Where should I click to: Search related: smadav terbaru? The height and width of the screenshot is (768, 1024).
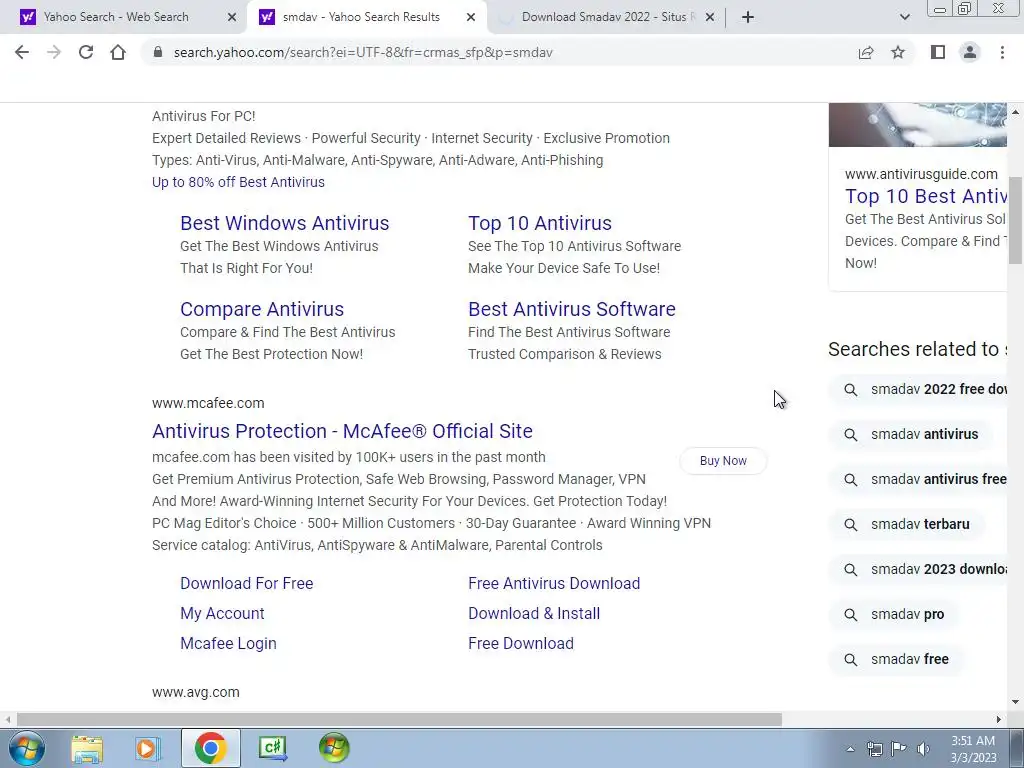pos(906,524)
